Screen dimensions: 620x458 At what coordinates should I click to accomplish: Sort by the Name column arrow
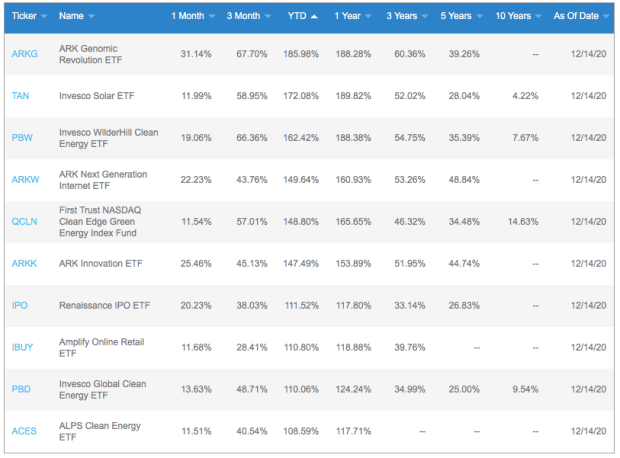coord(91,16)
